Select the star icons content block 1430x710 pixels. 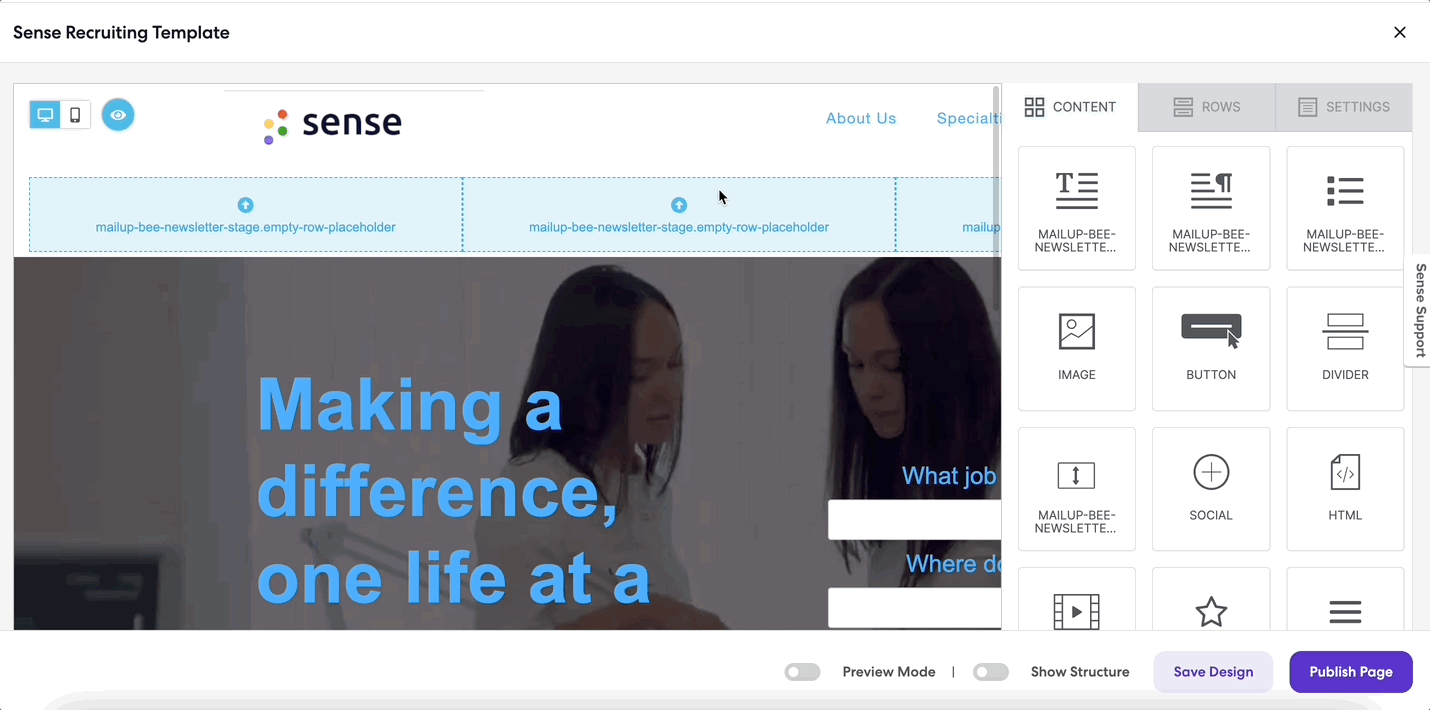point(1211,600)
